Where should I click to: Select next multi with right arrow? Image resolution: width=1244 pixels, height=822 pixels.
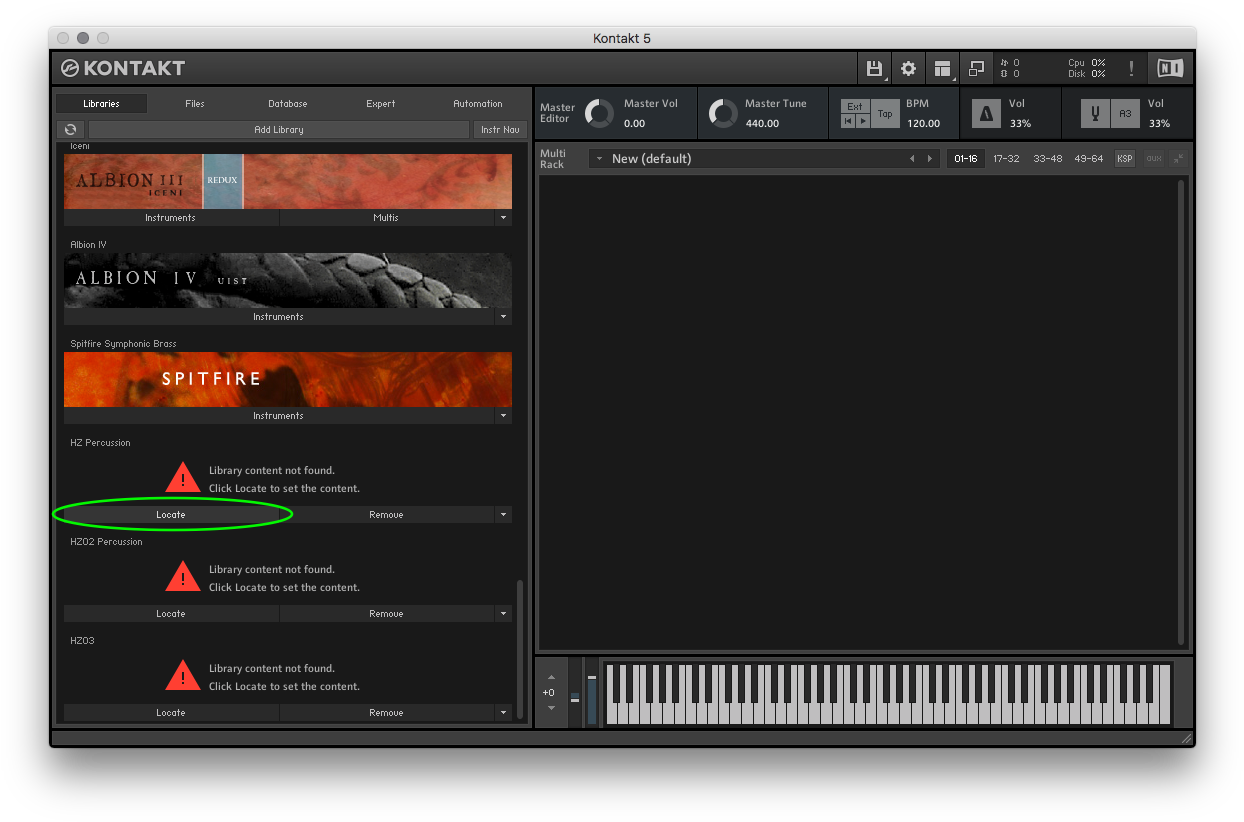click(930, 159)
